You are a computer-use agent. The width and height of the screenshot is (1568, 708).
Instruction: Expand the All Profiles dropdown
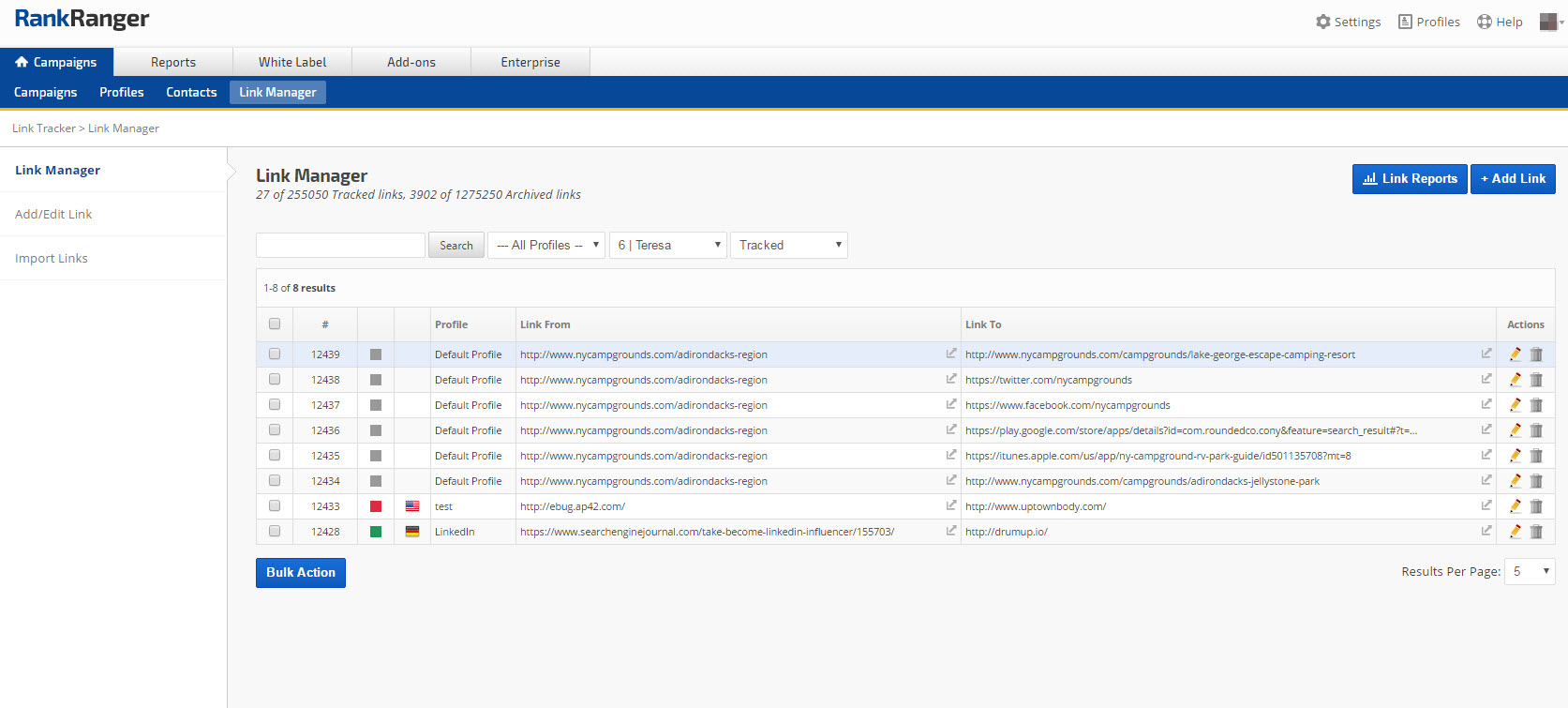pyautogui.click(x=546, y=246)
